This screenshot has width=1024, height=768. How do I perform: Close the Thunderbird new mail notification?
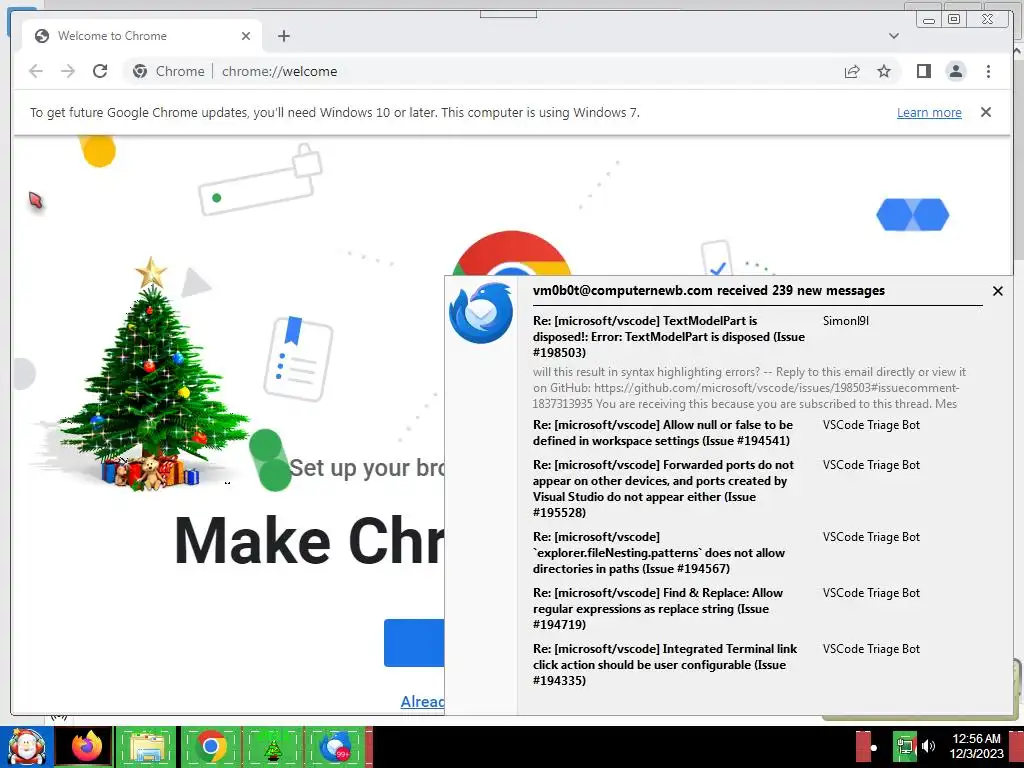(997, 291)
